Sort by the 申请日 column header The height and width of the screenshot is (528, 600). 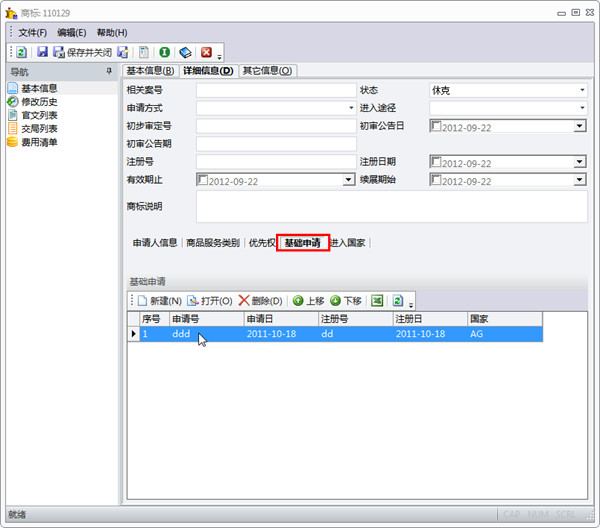tap(281, 319)
